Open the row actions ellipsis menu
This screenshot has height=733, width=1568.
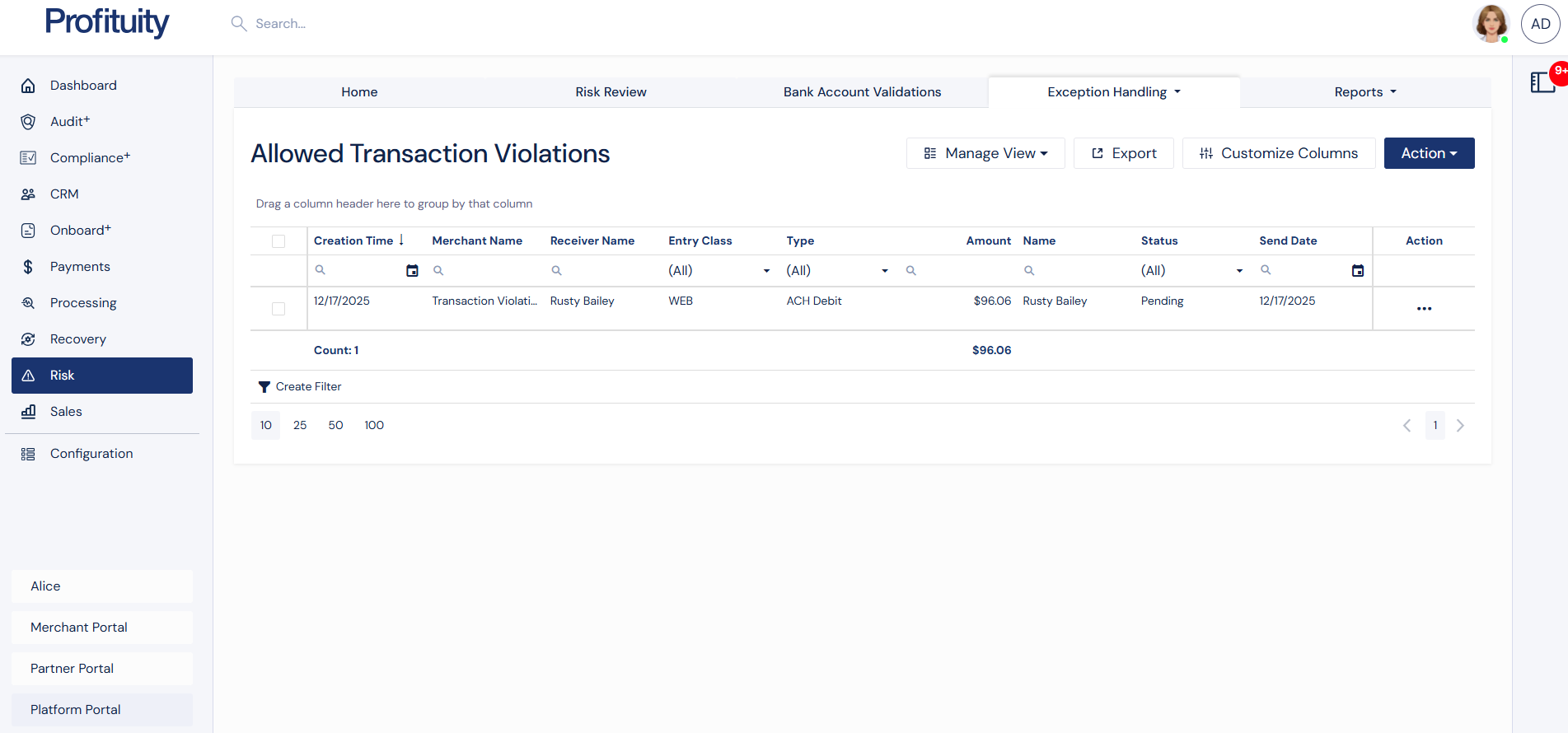coord(1423,309)
